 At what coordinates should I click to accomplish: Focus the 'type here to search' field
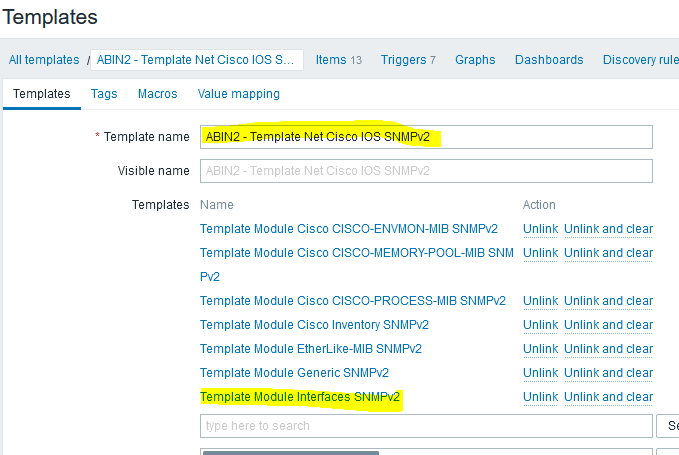[x=426, y=426]
